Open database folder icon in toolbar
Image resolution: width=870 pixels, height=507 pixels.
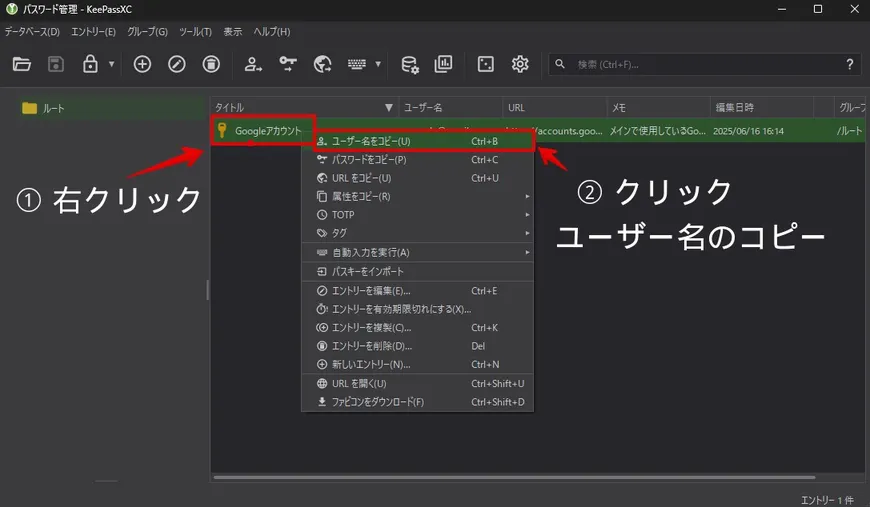[x=22, y=64]
